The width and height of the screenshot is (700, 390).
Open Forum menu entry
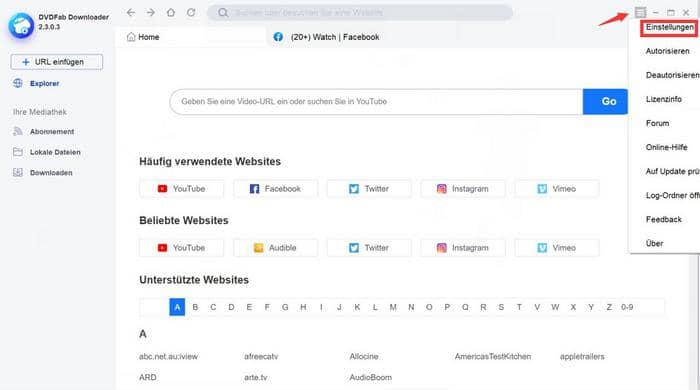coord(657,123)
